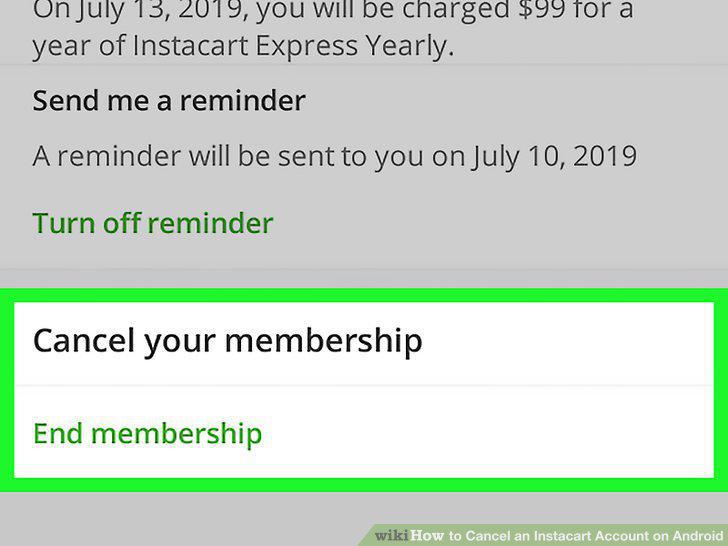This screenshot has height=546, width=728.
Task: Click the $99 charge amount
Action: [541, 9]
